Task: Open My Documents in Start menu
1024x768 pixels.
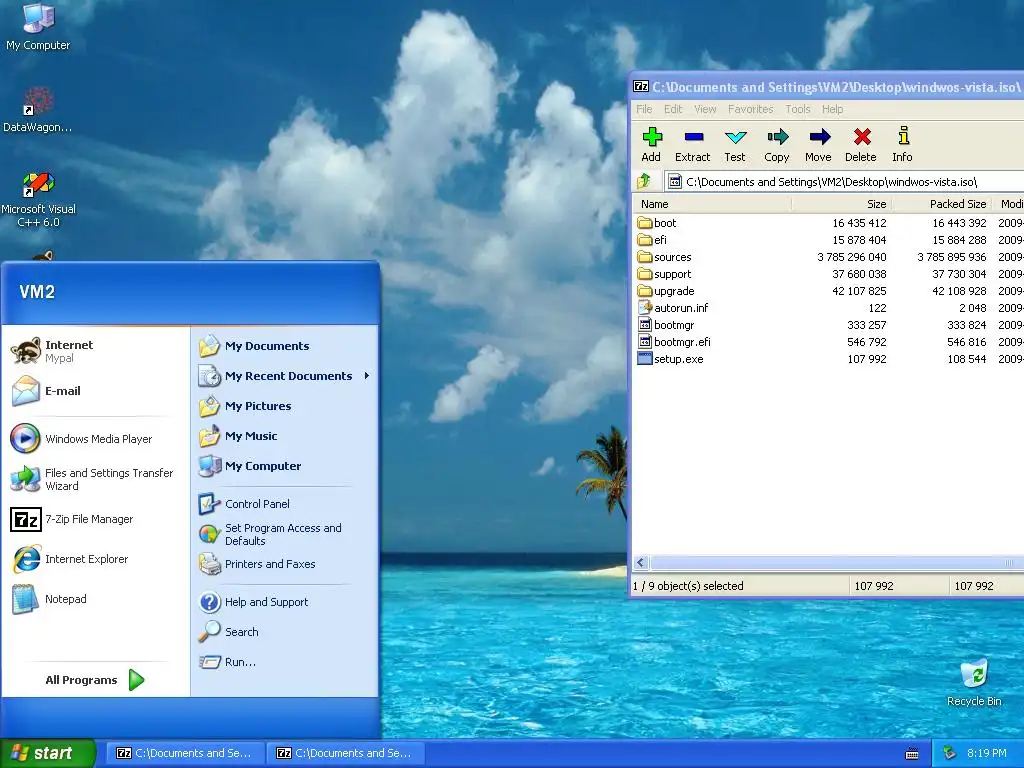Action: coord(284,346)
